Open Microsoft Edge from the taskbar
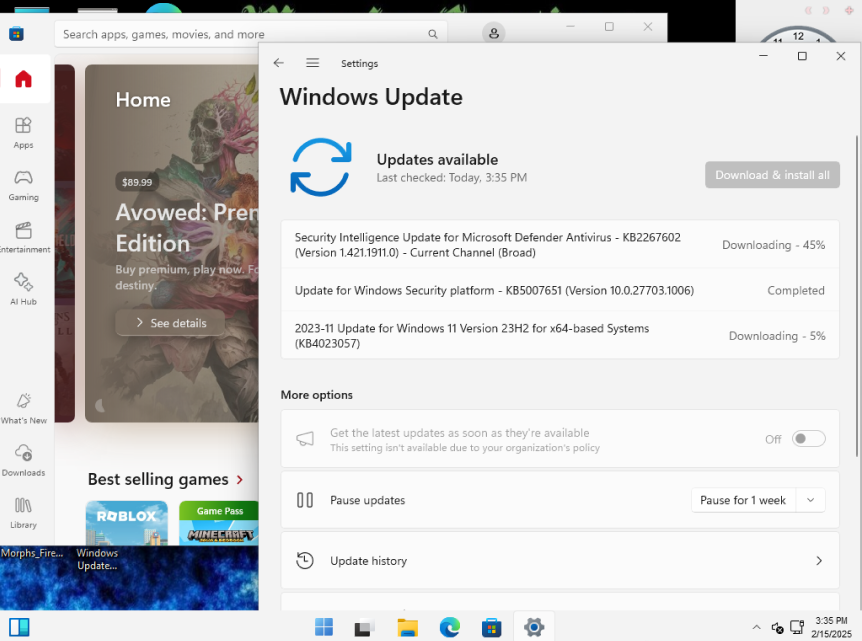 (x=450, y=627)
